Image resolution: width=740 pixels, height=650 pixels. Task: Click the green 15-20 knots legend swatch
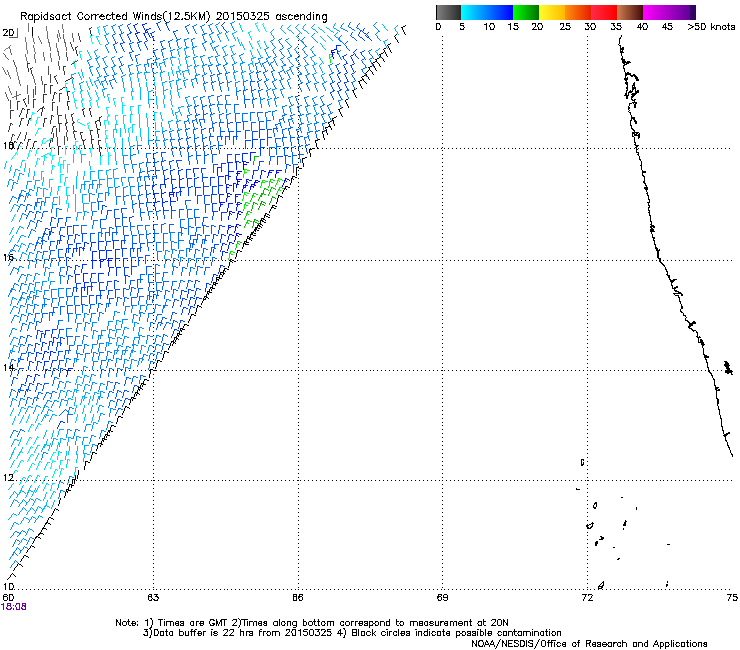[526, 13]
